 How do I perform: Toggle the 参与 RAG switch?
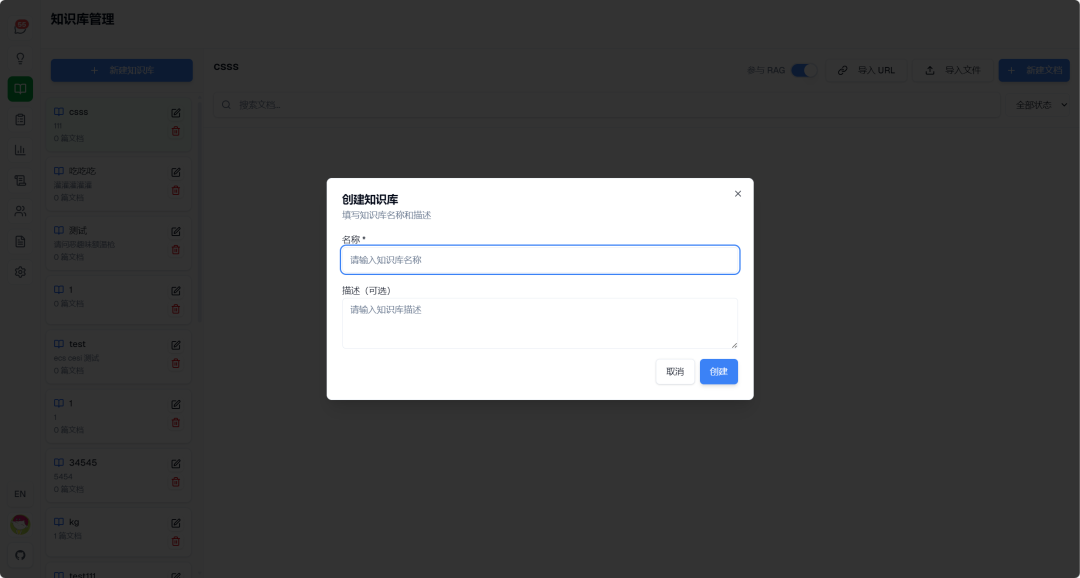pyautogui.click(x=803, y=70)
